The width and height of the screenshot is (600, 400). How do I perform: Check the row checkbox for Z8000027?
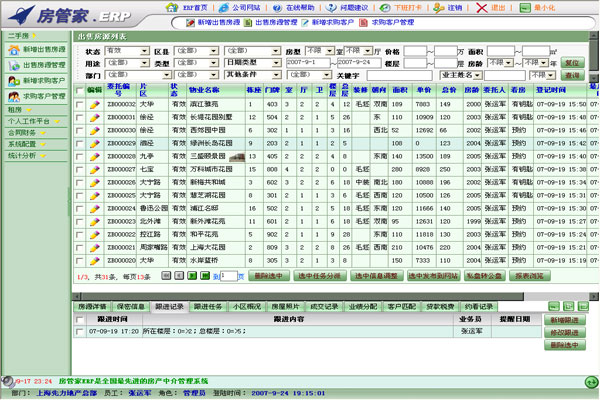[x=80, y=169]
